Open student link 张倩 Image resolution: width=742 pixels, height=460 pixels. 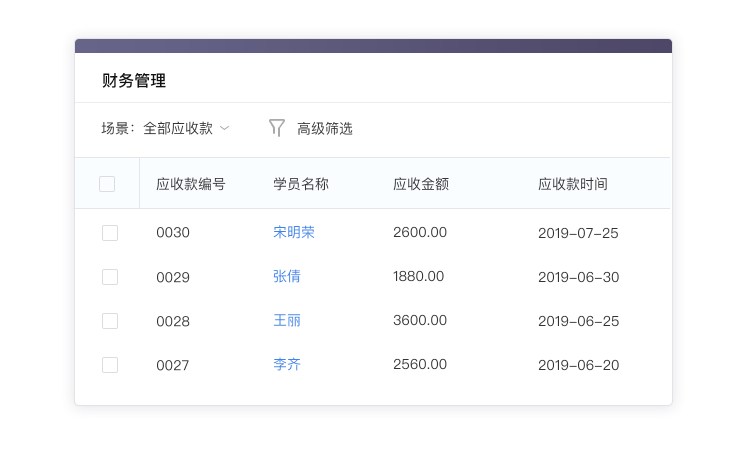[x=287, y=276]
